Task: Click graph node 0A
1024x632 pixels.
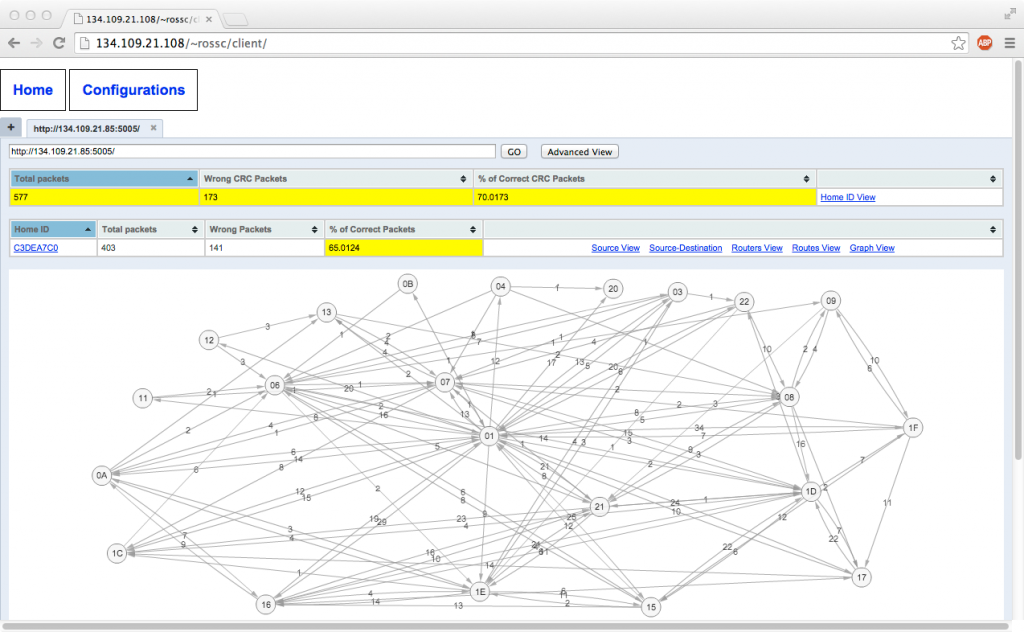Action: click(101, 475)
